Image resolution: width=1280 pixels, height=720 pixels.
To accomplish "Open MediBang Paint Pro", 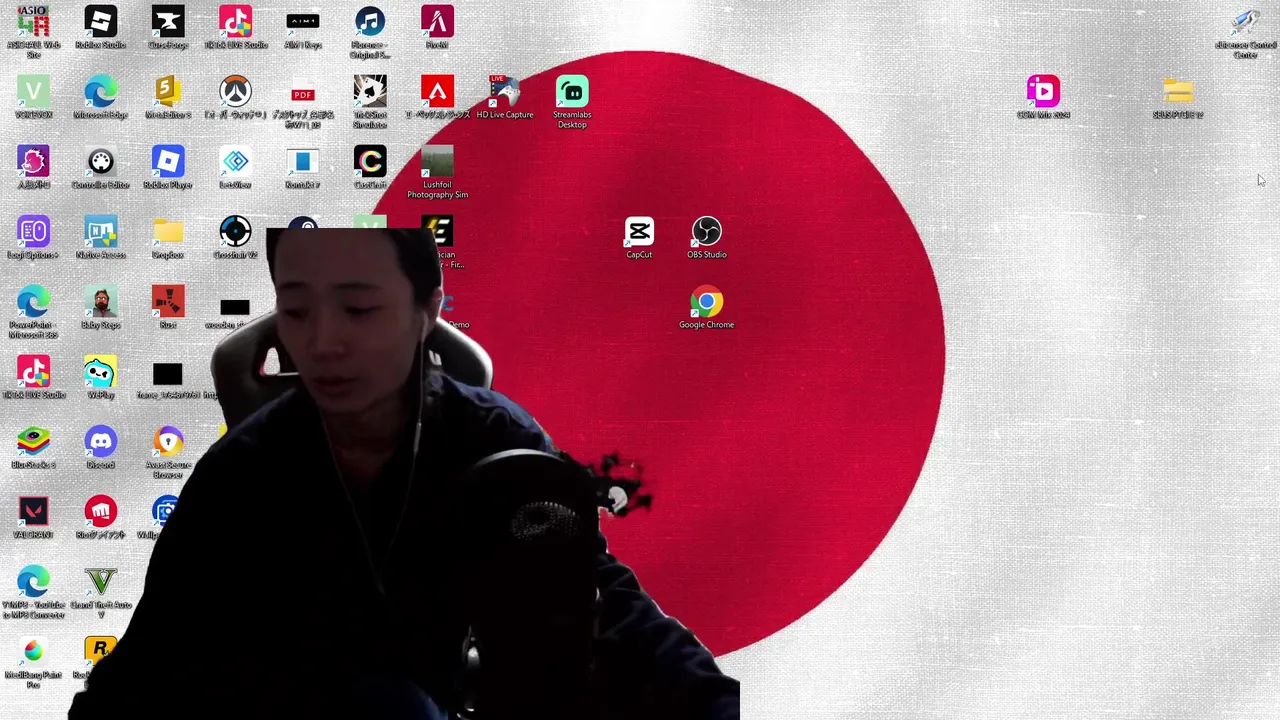I will point(33,652).
